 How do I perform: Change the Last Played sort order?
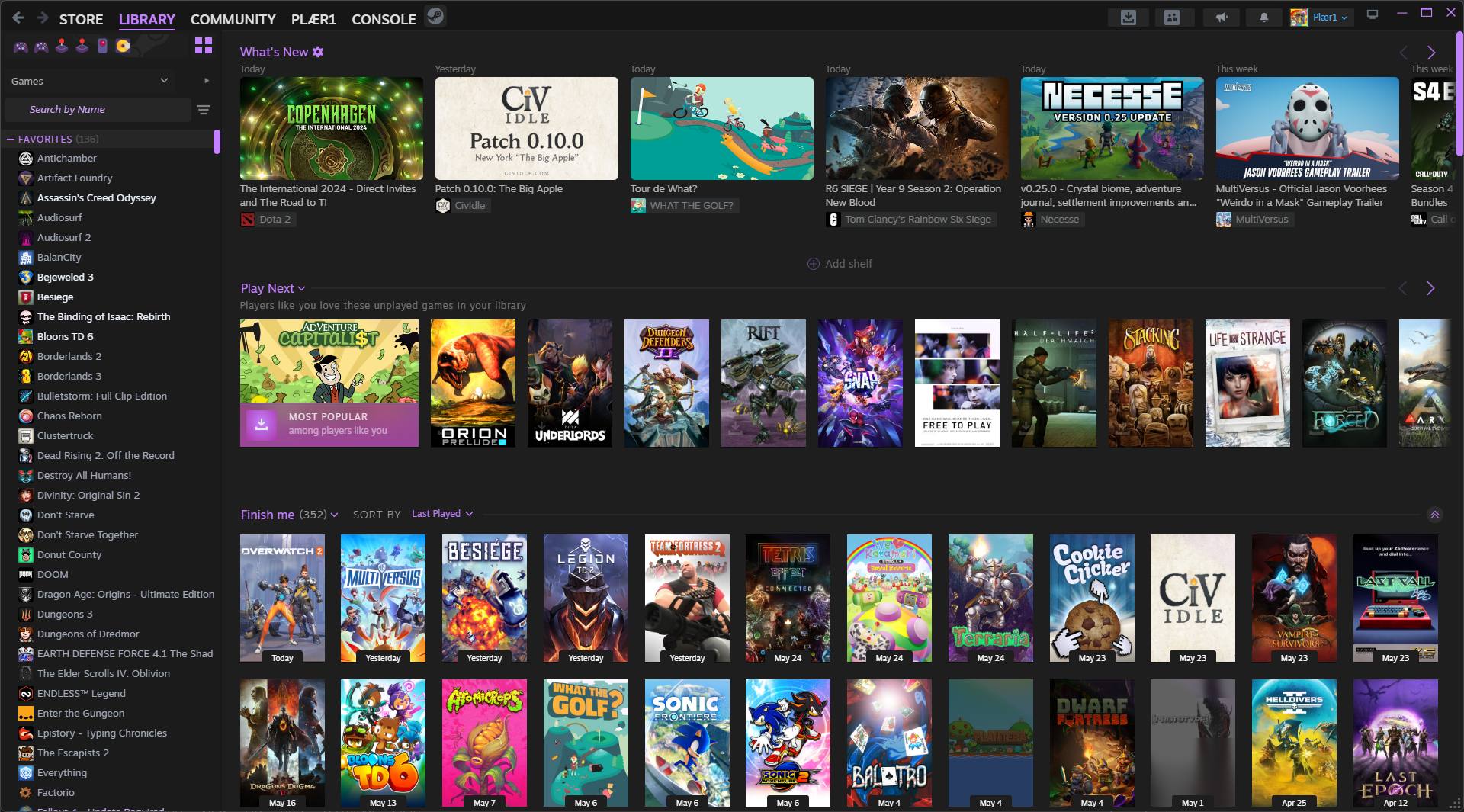coord(442,514)
